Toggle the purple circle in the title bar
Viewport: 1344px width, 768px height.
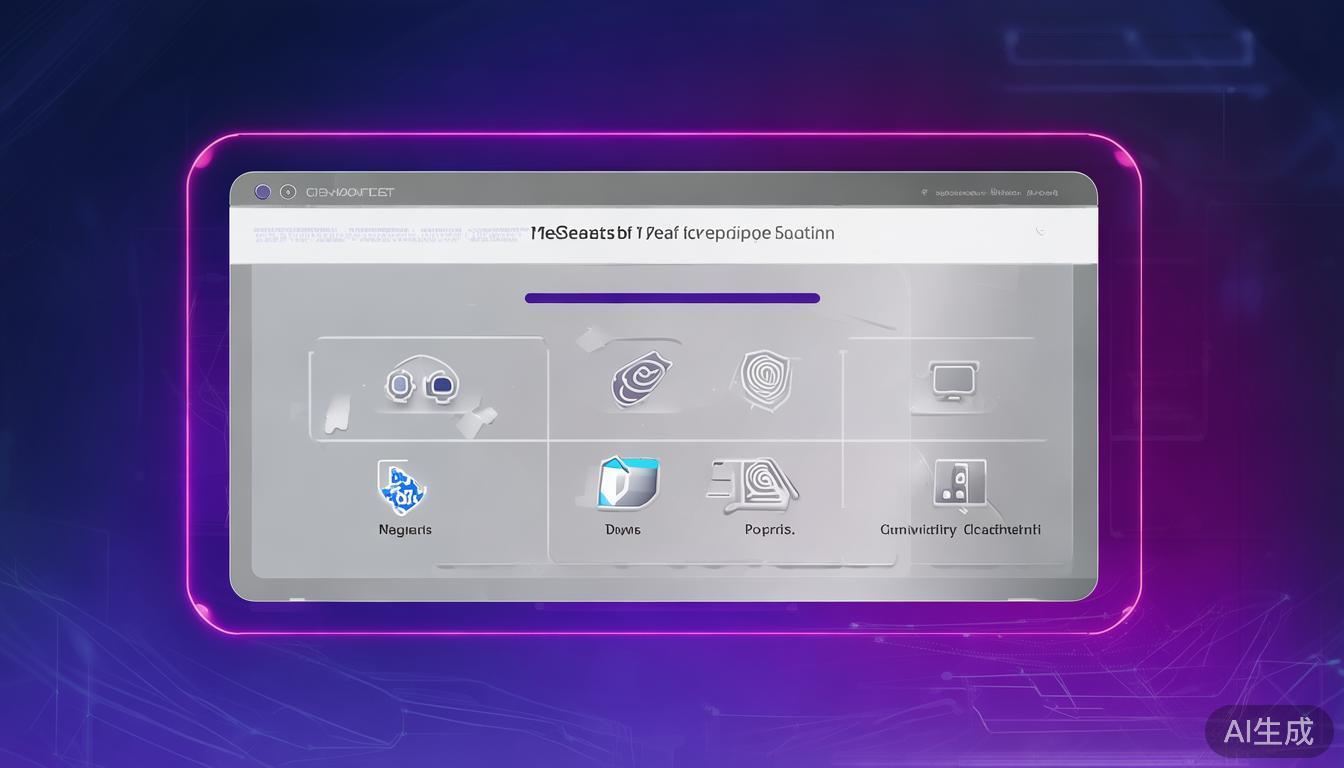(263, 191)
